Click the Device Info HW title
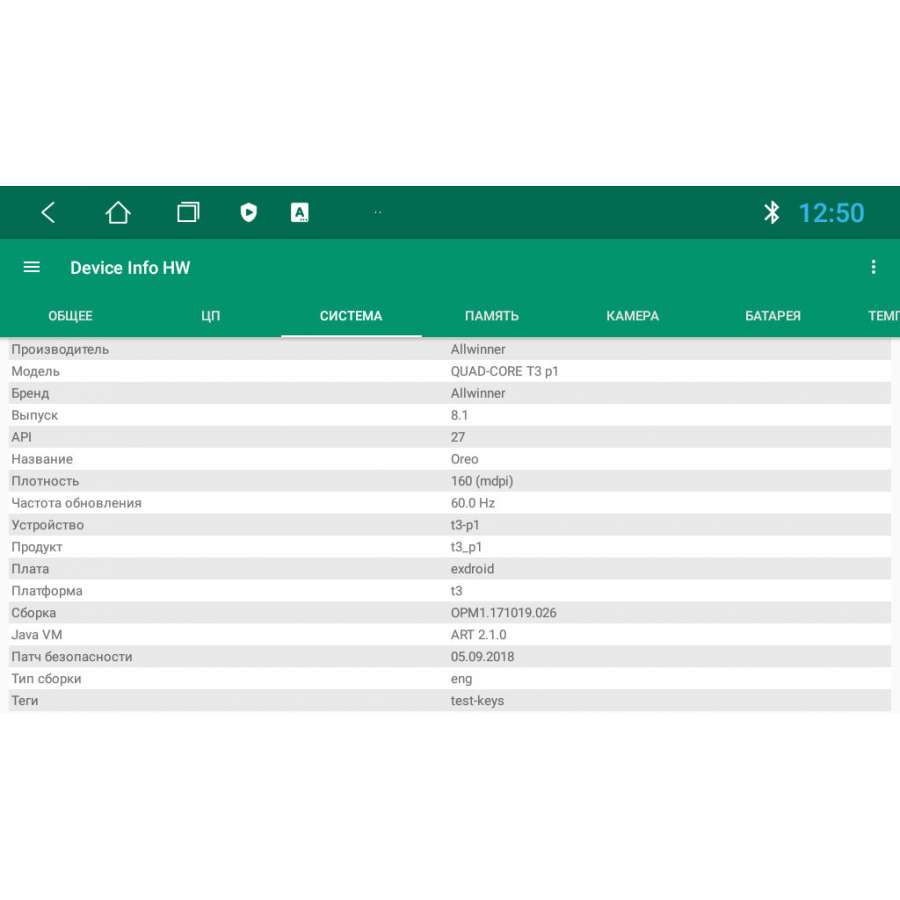This screenshot has height=900, width=900. pos(130,267)
